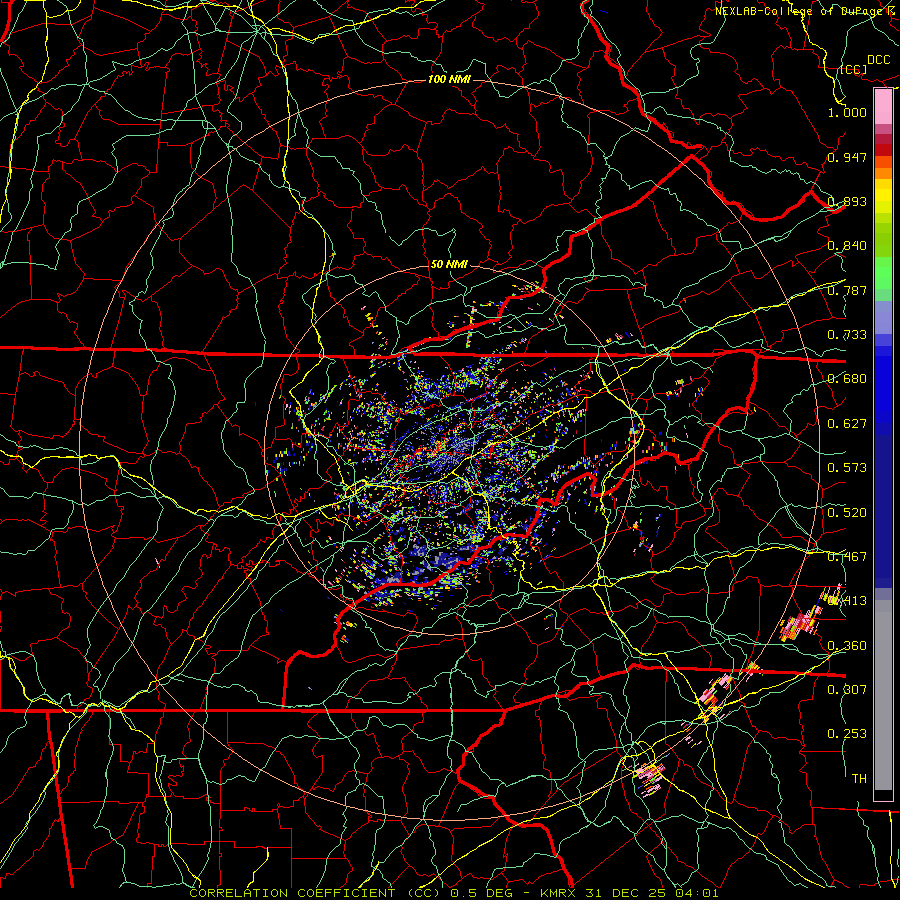900x900 pixels.
Task: Click the 0.680 value on color scale
Action: coord(847,379)
